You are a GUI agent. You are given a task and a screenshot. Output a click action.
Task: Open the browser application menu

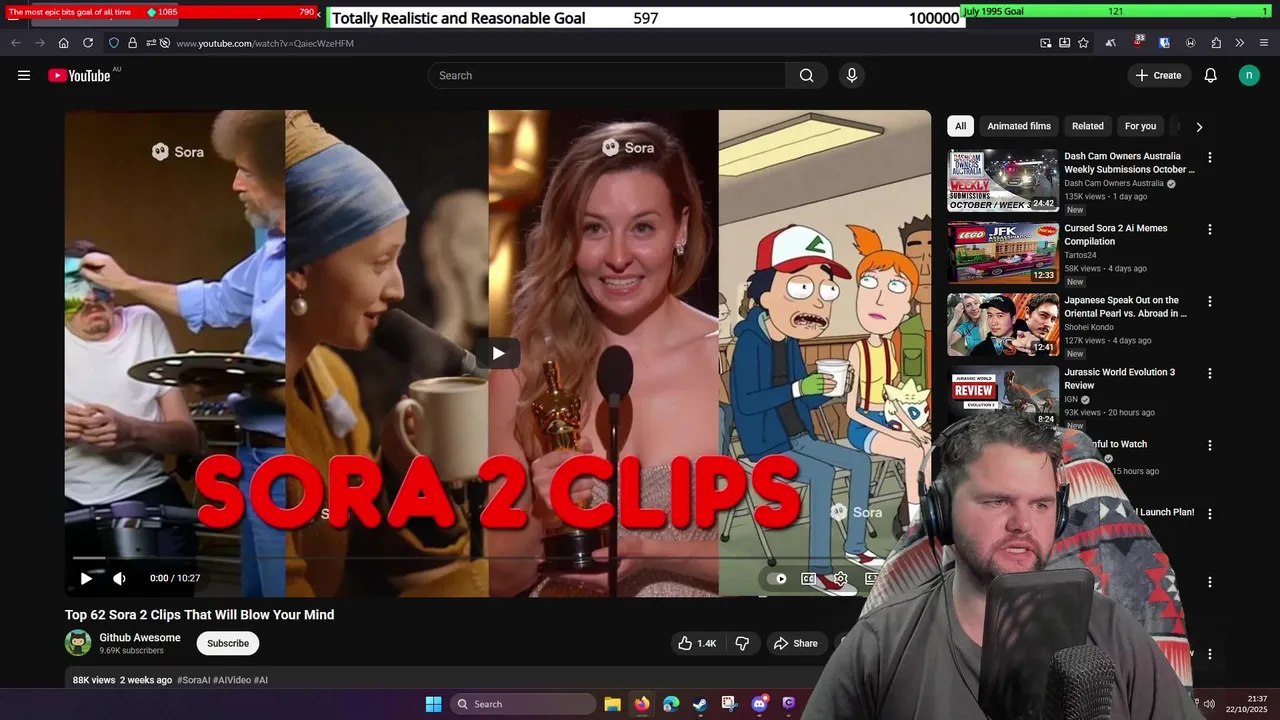(x=1264, y=43)
